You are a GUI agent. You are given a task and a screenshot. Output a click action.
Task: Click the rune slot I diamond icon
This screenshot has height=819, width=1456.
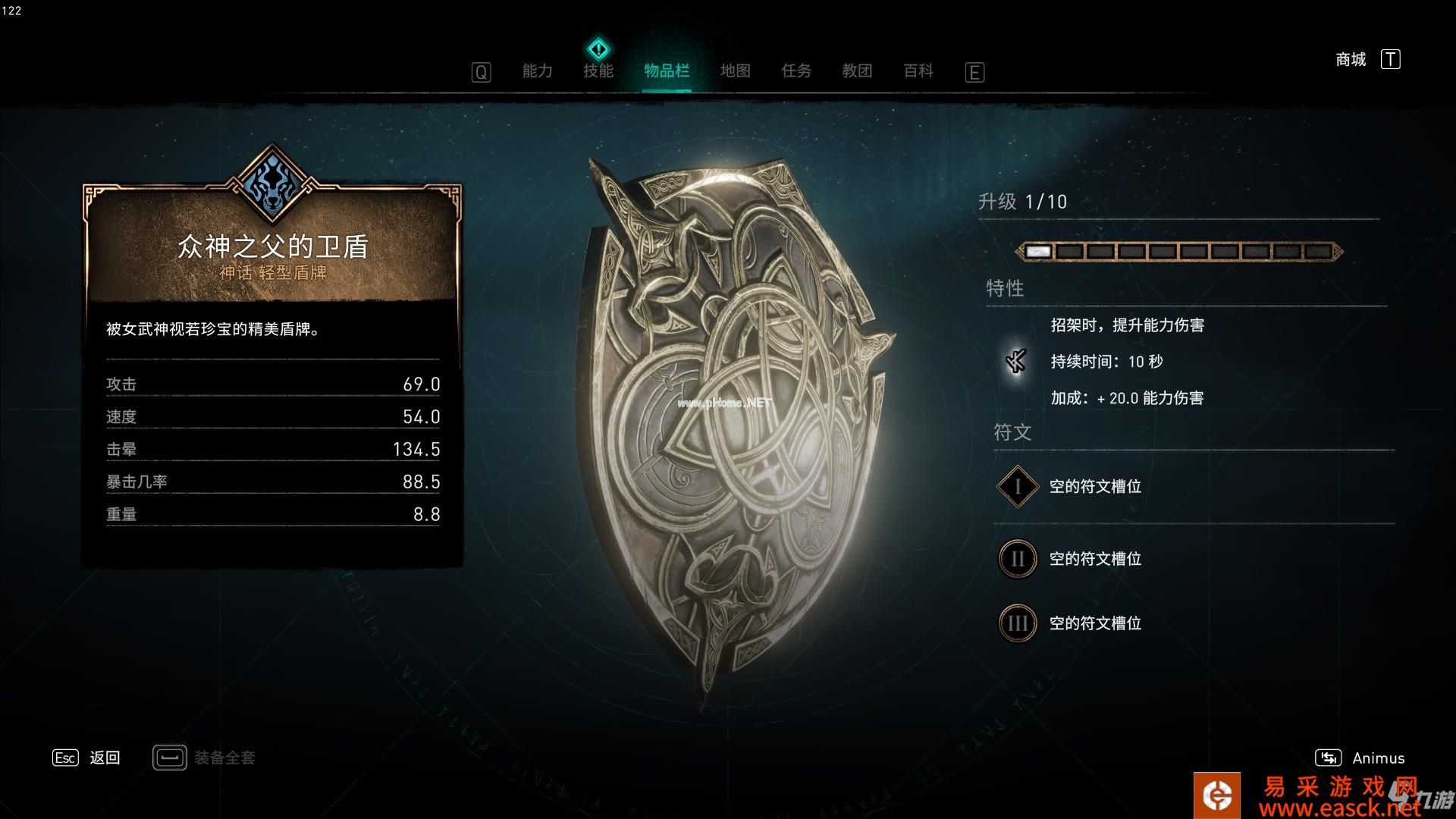(x=1017, y=486)
